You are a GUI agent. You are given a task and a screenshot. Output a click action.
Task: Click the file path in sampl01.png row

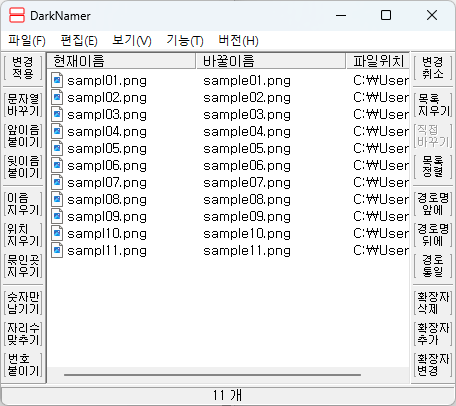click(x=381, y=80)
